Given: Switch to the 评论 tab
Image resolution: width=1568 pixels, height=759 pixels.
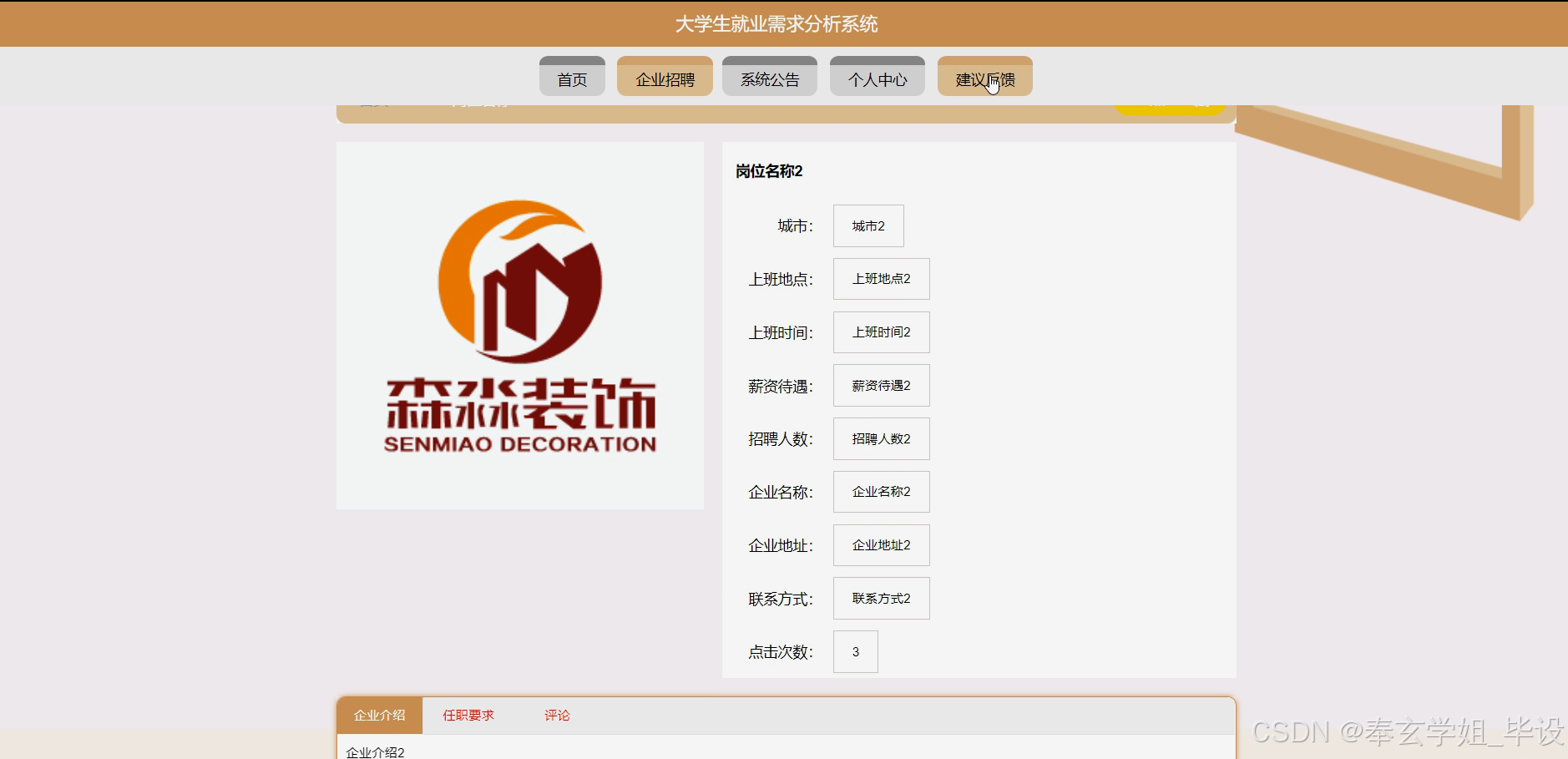Looking at the screenshot, I should pos(557,716).
